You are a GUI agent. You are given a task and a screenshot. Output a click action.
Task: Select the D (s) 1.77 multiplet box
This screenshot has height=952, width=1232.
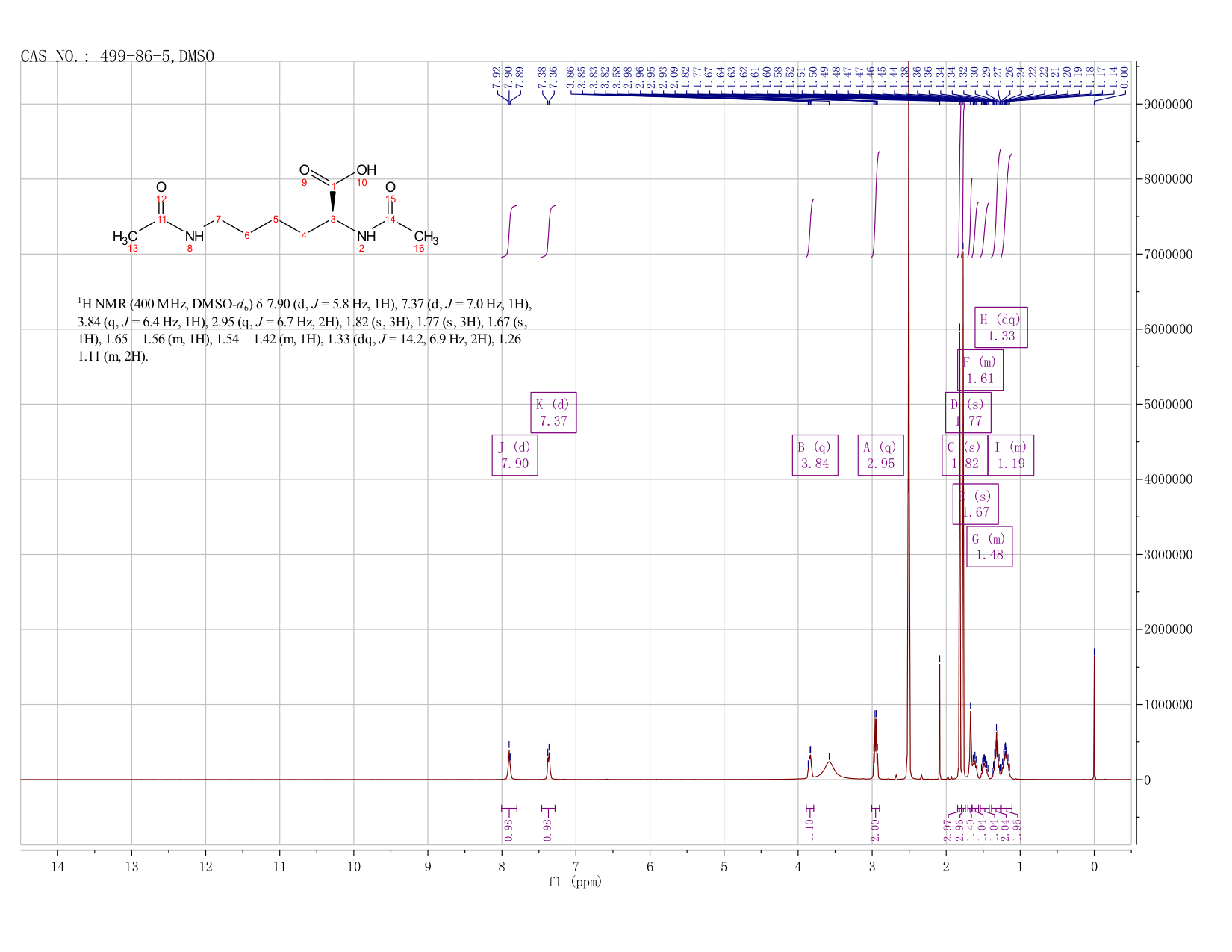[x=968, y=413]
